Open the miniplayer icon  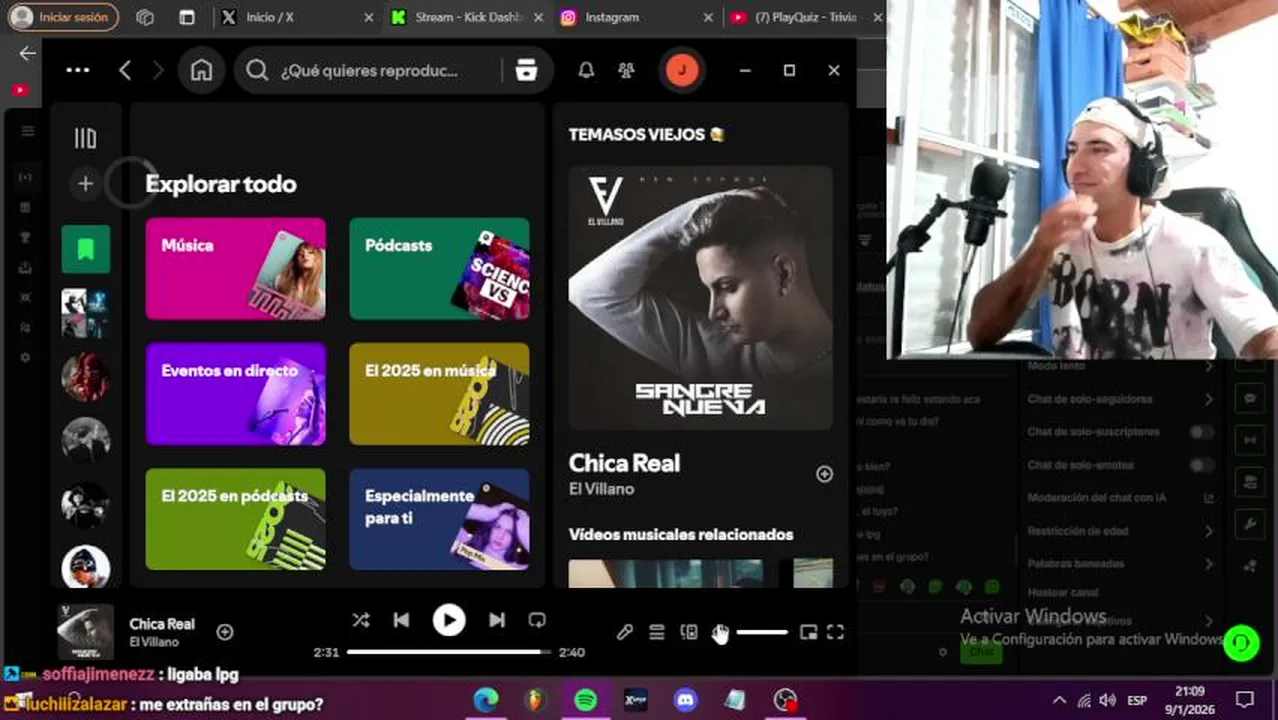(808, 632)
